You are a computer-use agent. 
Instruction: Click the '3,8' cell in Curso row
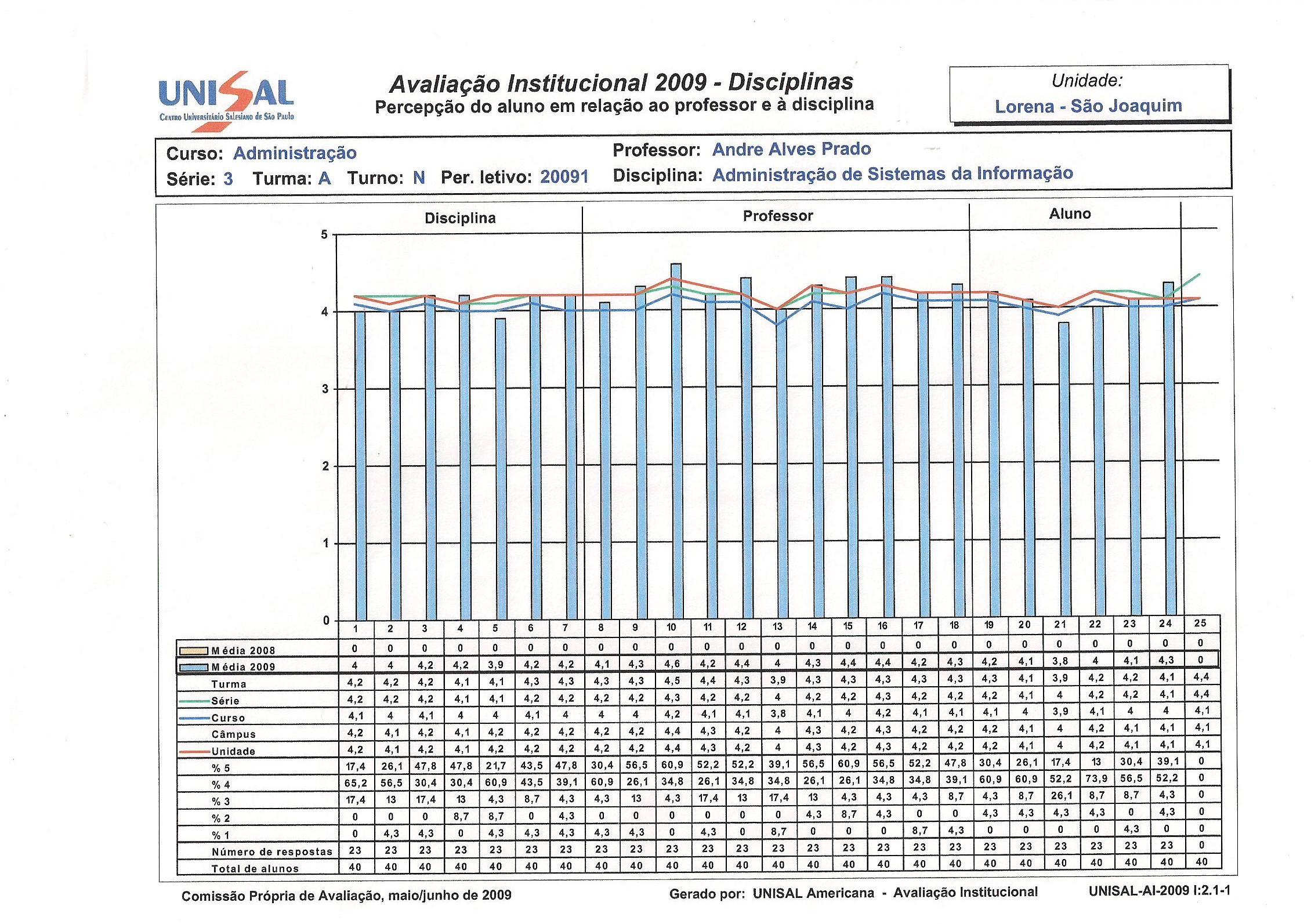(x=778, y=713)
